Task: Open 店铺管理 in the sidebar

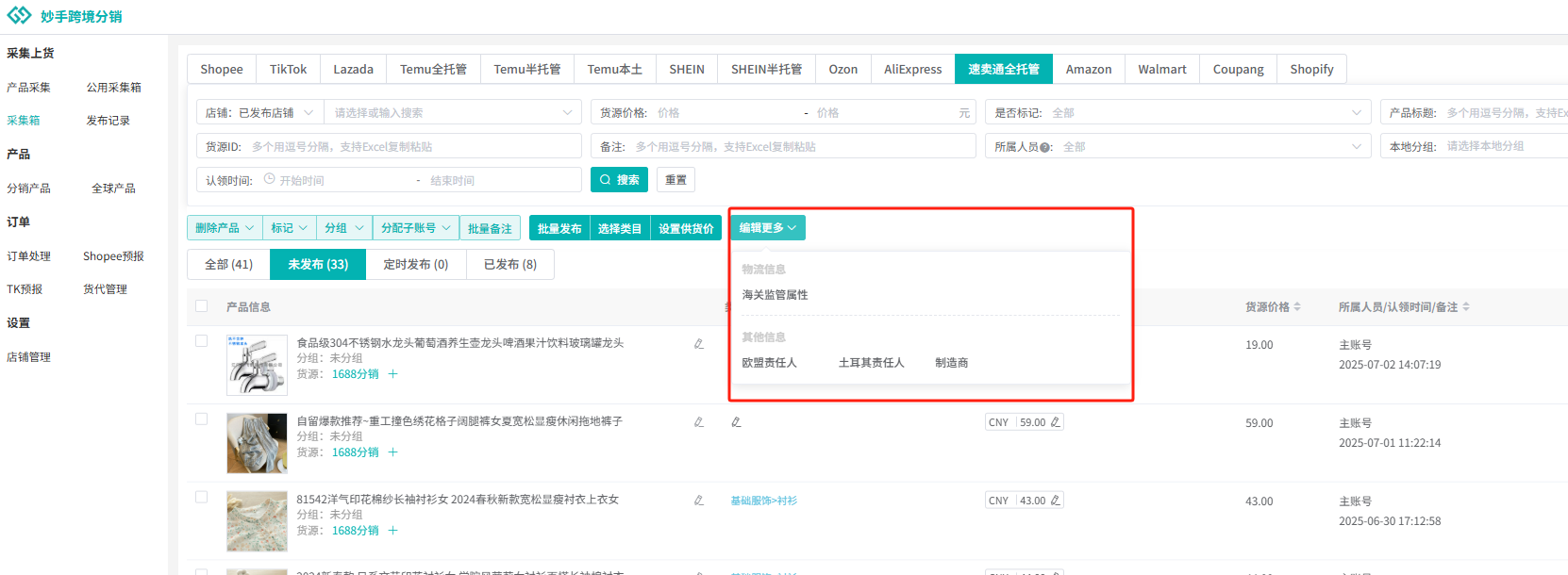Action: (28, 357)
